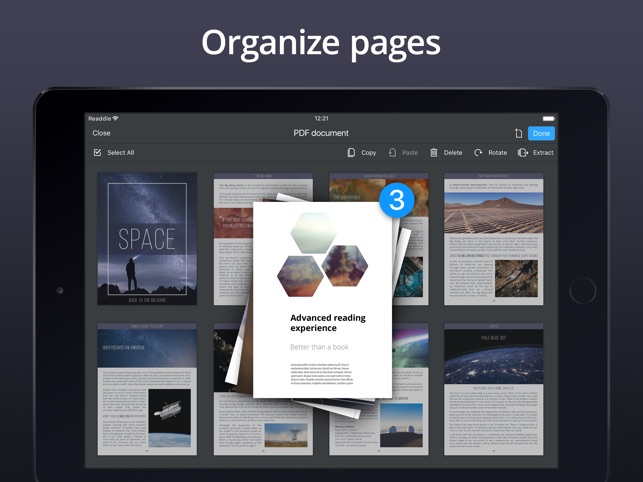
Task: Click the Wi-Fi status icon
Action: pos(116,119)
